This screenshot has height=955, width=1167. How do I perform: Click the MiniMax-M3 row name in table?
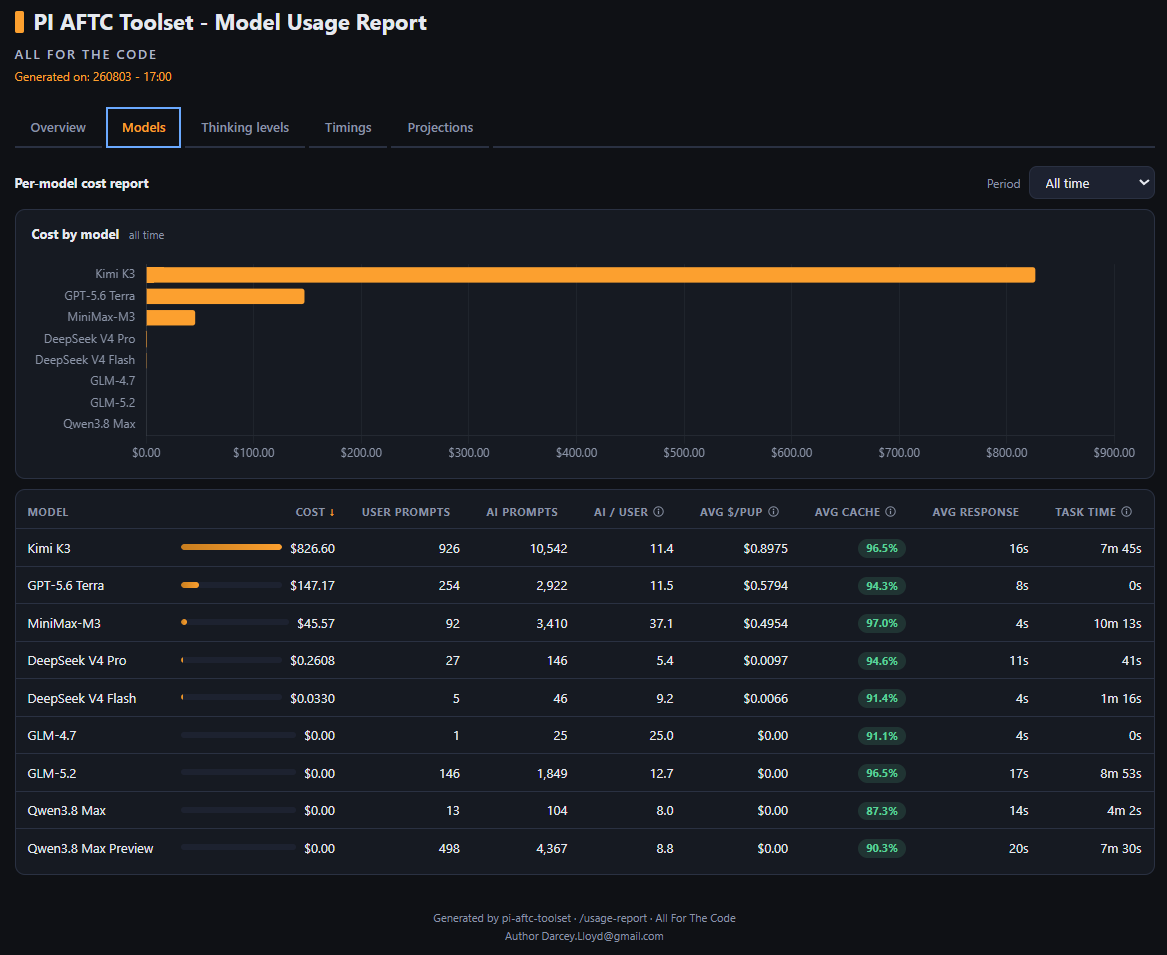(64, 624)
